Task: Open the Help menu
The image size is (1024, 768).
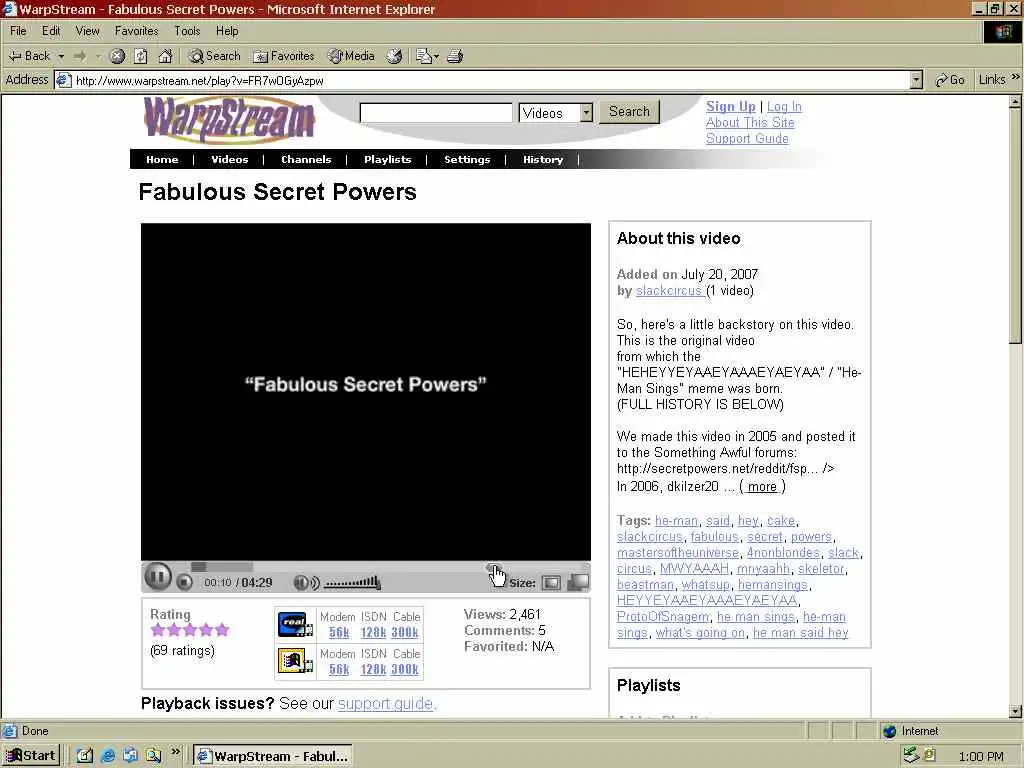Action: pos(227,31)
